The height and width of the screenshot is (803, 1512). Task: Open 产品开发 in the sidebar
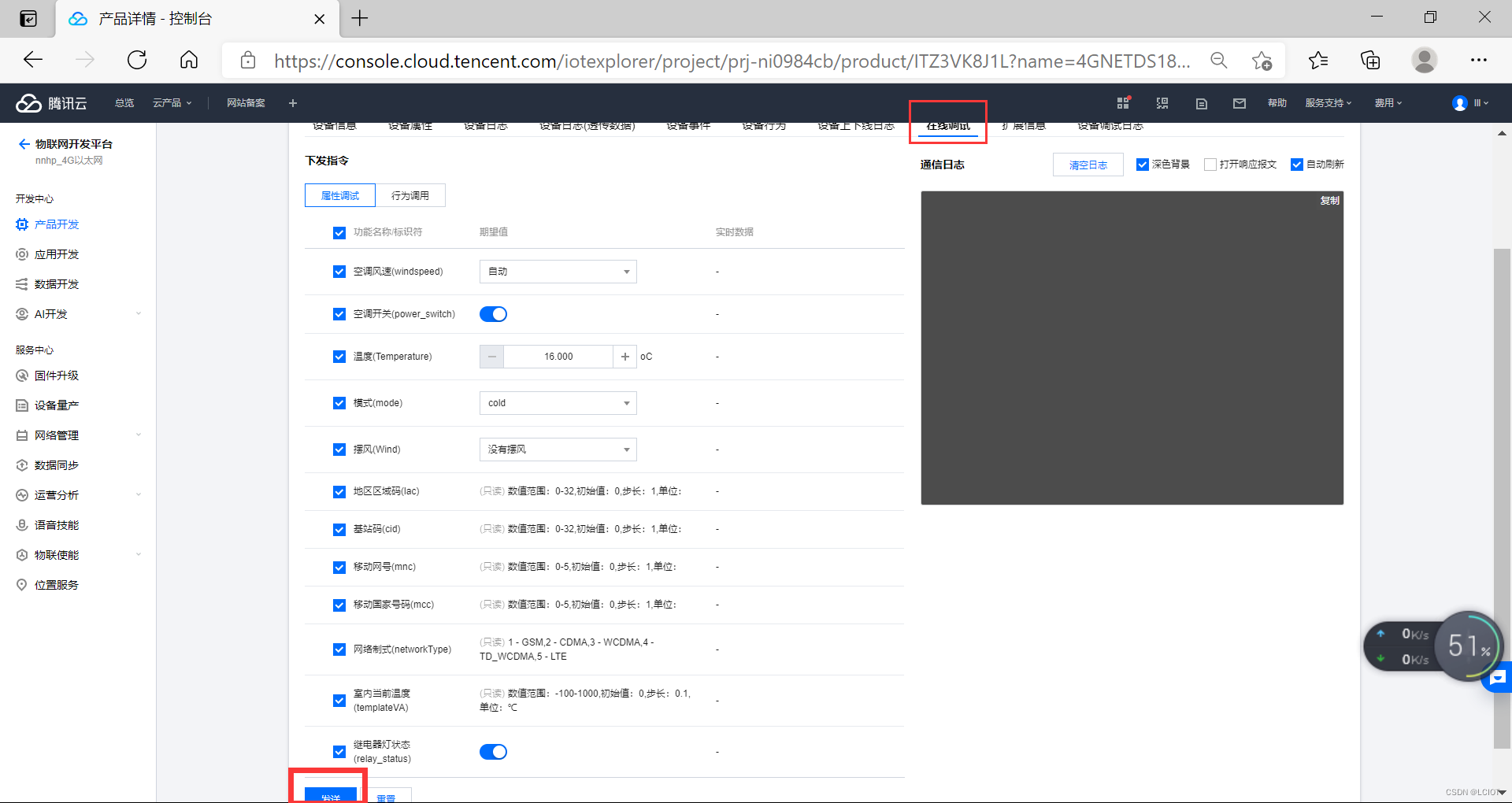pyautogui.click(x=57, y=224)
